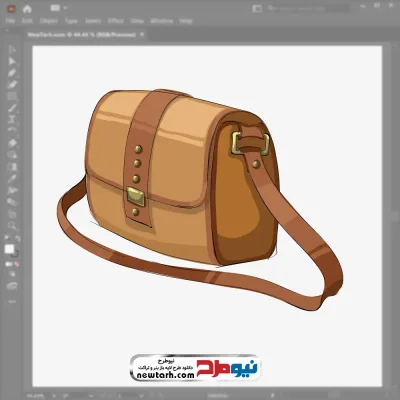
Task: Expand the zoom level dropdown in status bar
Action: click(53, 395)
